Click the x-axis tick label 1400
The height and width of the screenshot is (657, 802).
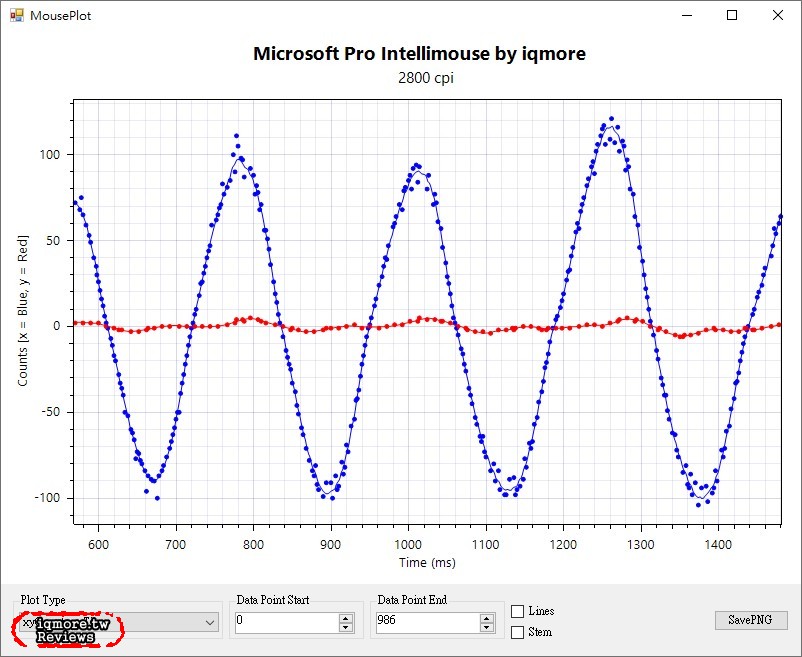pyautogui.click(x=718, y=545)
